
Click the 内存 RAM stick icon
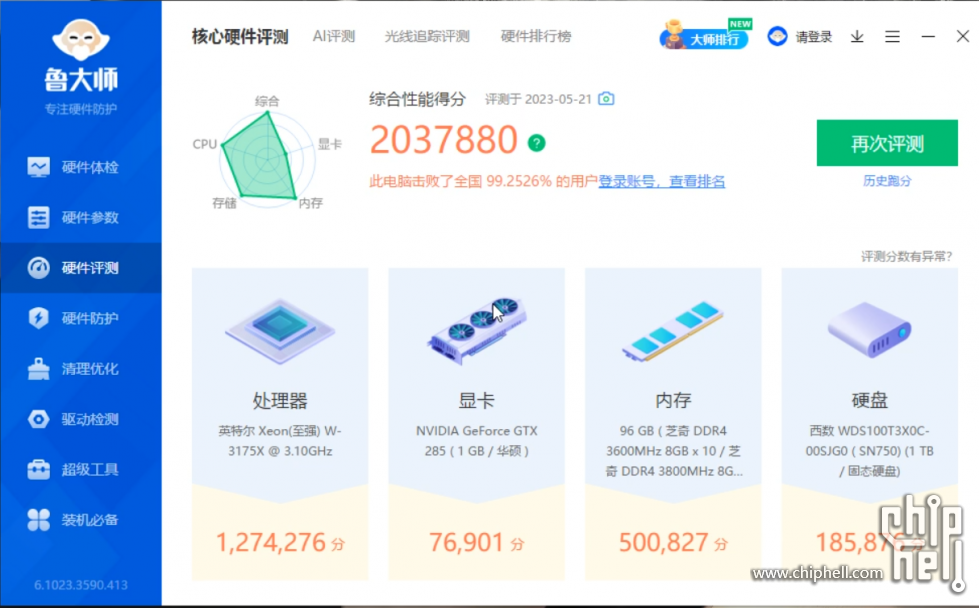coord(673,331)
